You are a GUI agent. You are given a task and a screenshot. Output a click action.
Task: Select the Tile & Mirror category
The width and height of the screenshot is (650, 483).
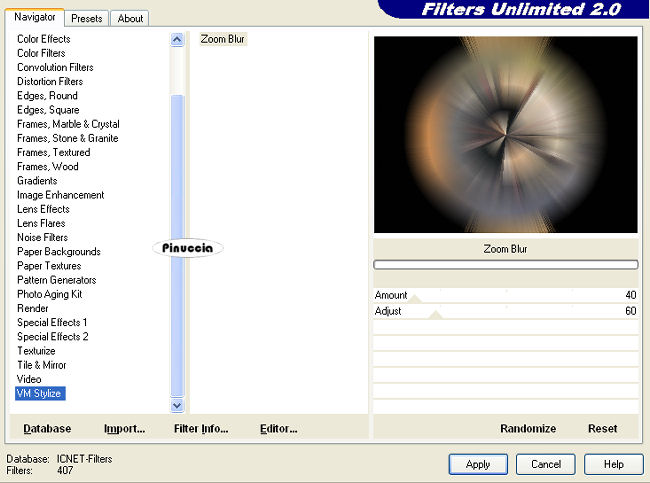(41, 365)
